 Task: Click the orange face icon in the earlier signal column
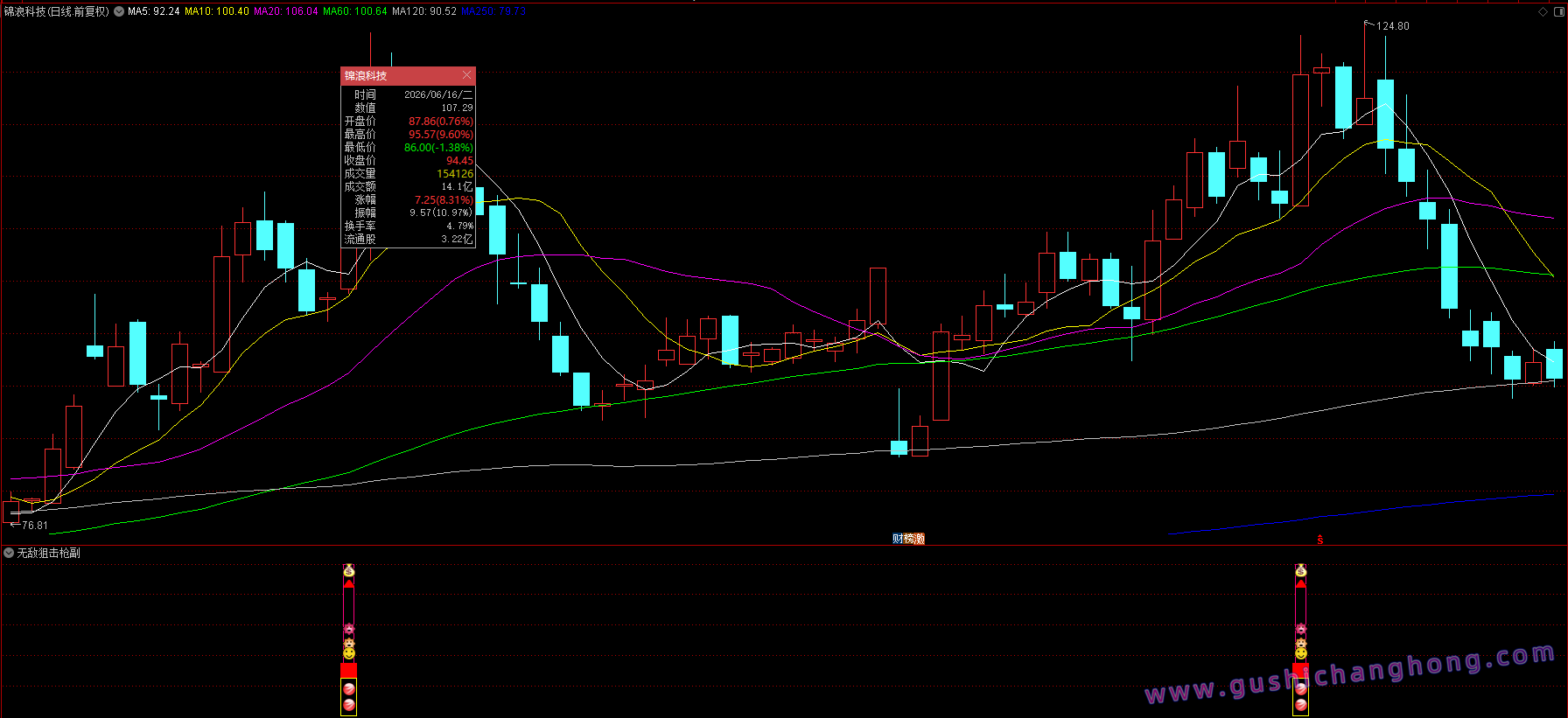coord(349,642)
